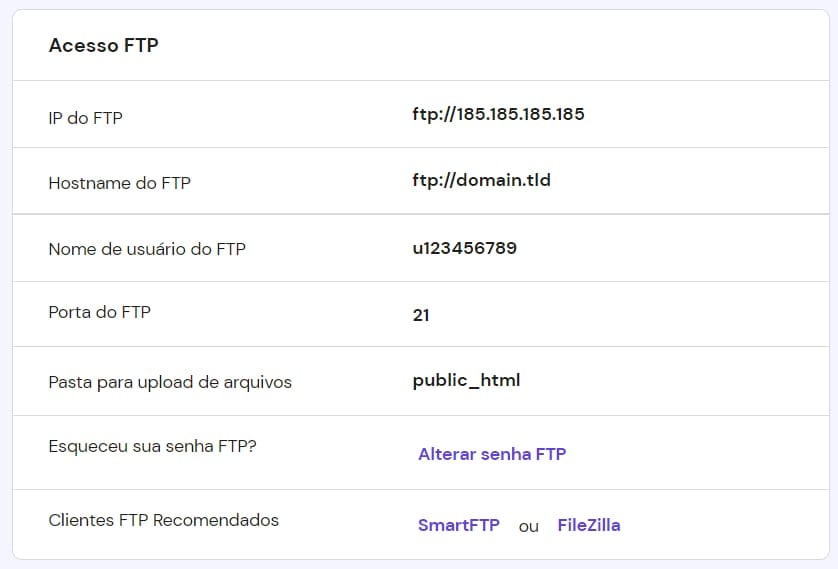Image resolution: width=838 pixels, height=569 pixels.
Task: Click empty space right of the 21 port value
Action: click(620, 315)
